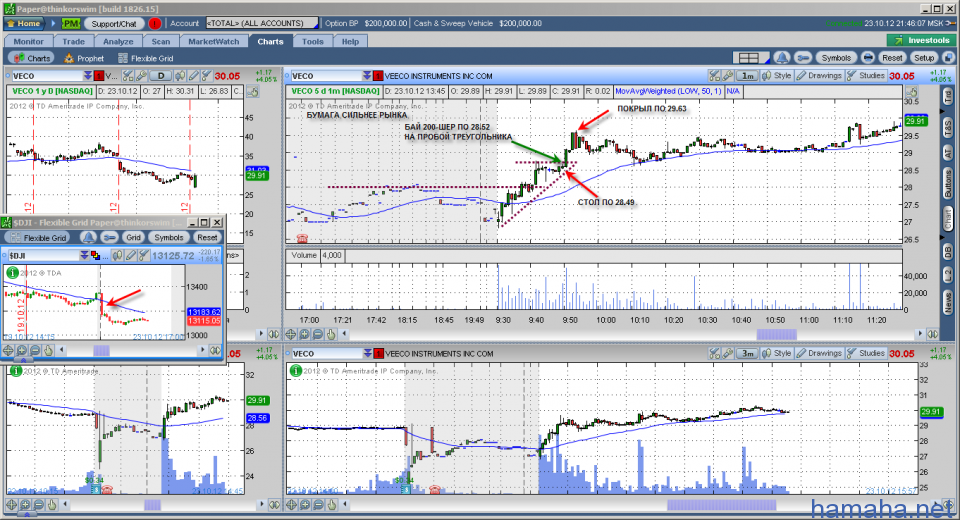The height and width of the screenshot is (520, 960).
Task: Open the Setup menu
Action: pos(924,58)
